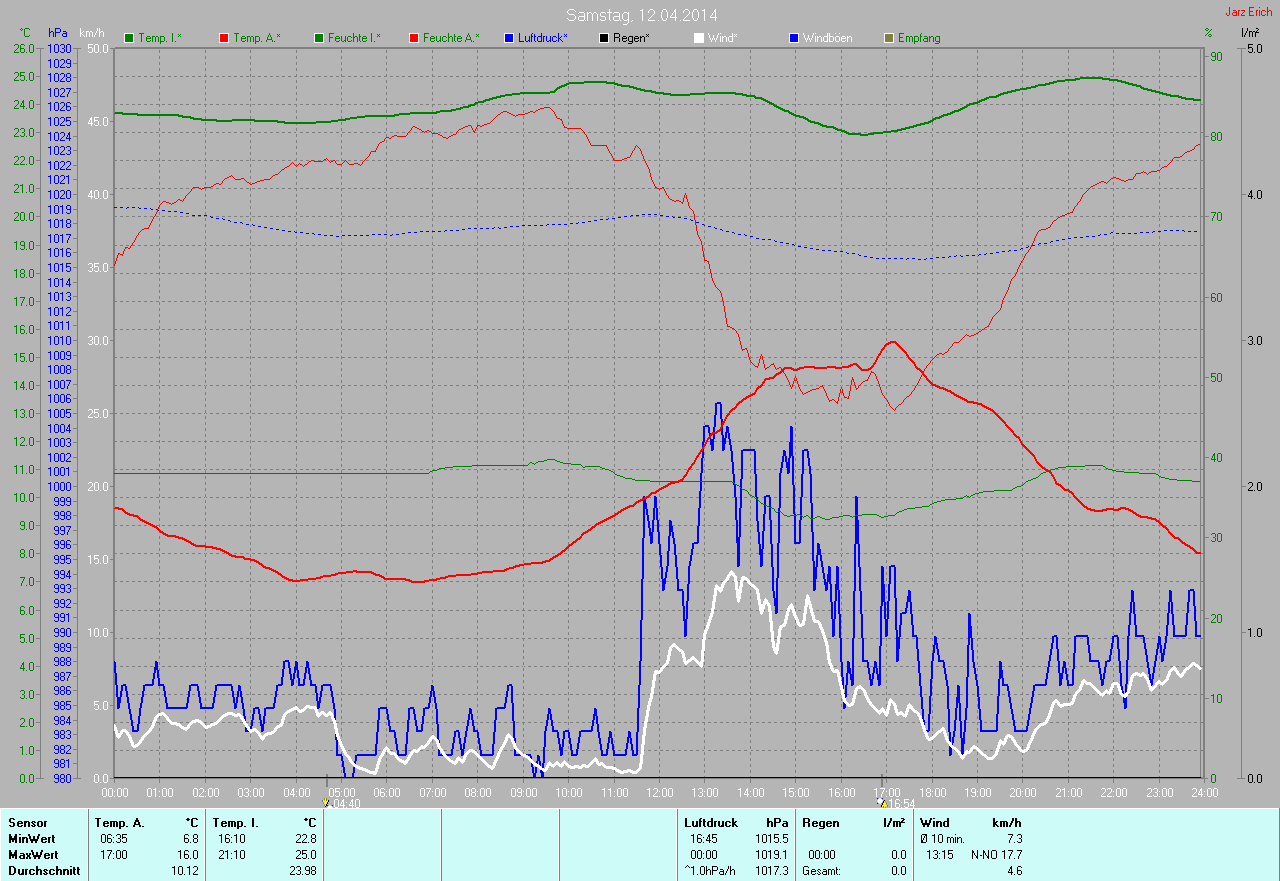Click the wind value '4.6'
Screen dimensions: 1280x881
(1014, 871)
